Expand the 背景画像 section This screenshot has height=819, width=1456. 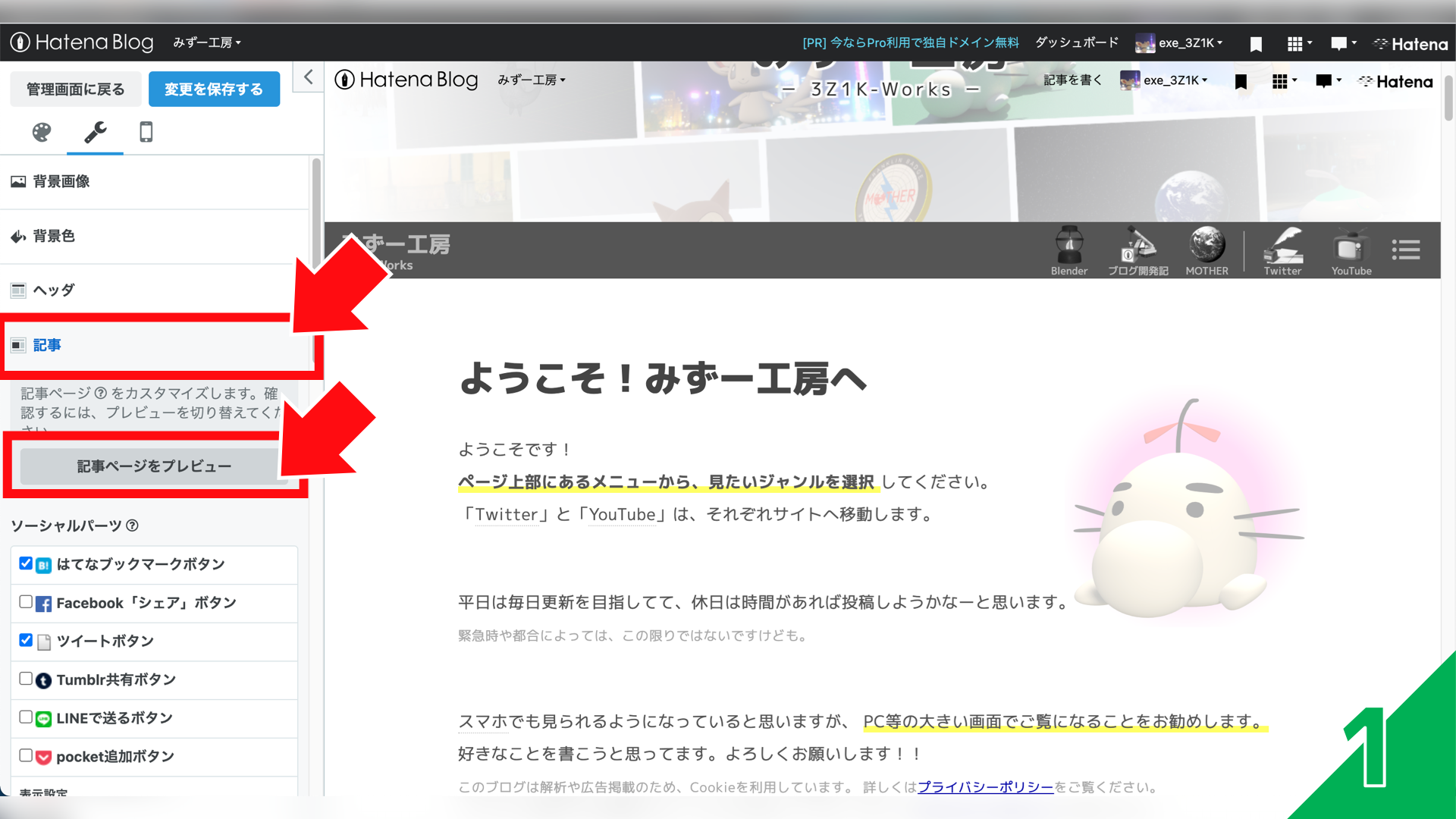tap(155, 181)
